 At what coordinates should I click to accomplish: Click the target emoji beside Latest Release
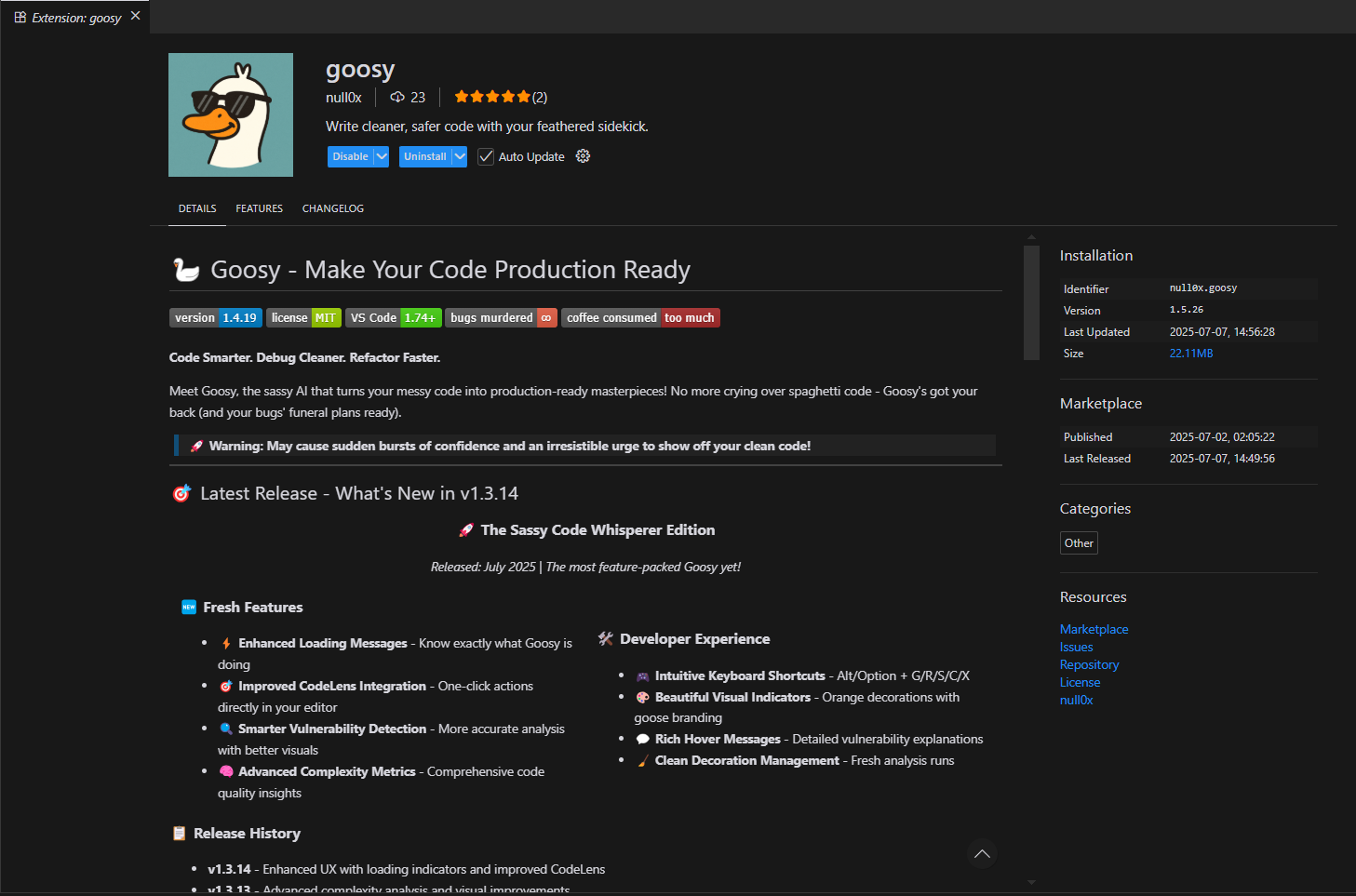tap(181, 493)
